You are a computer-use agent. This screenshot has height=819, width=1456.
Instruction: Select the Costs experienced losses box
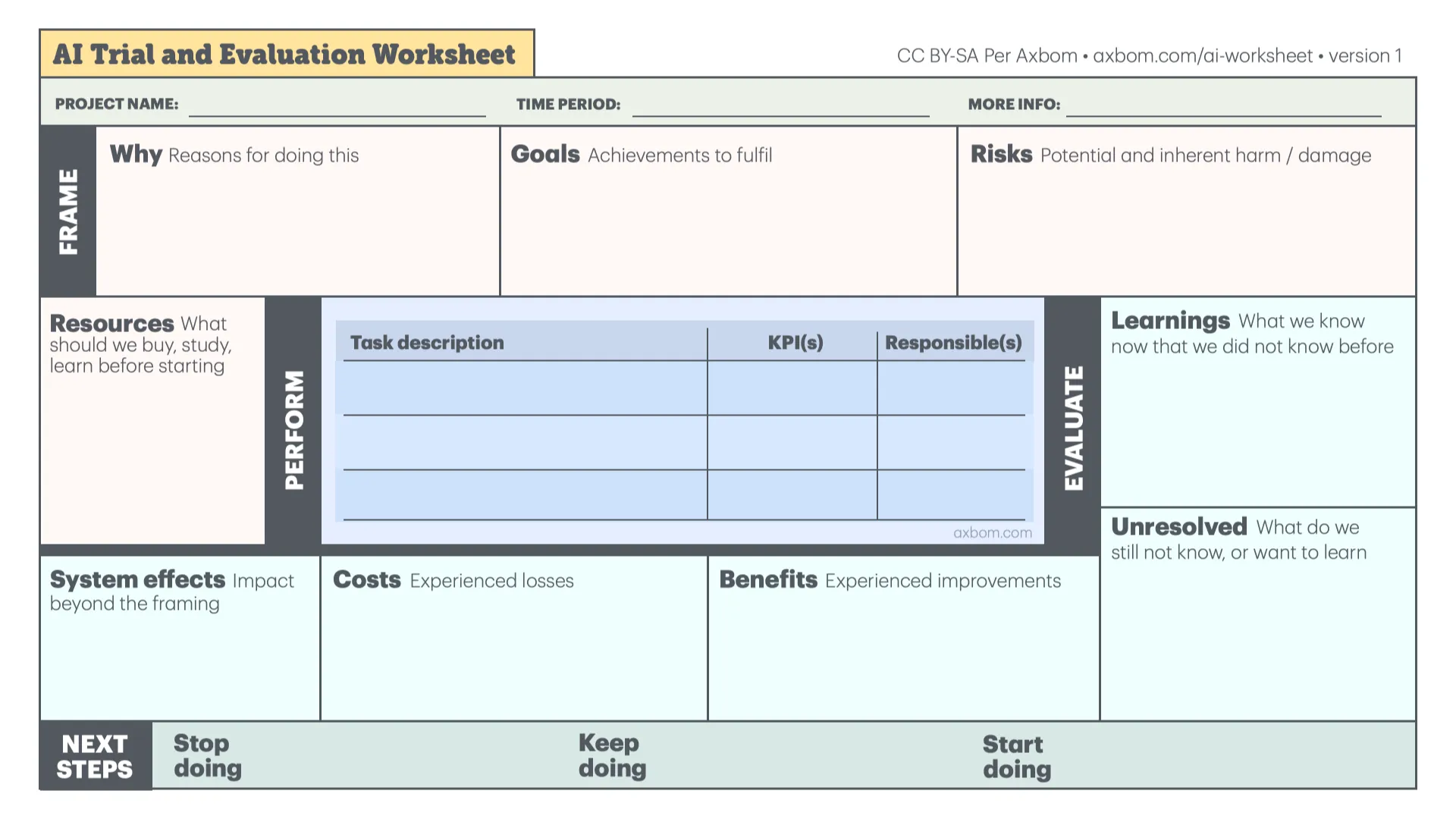coord(514,638)
